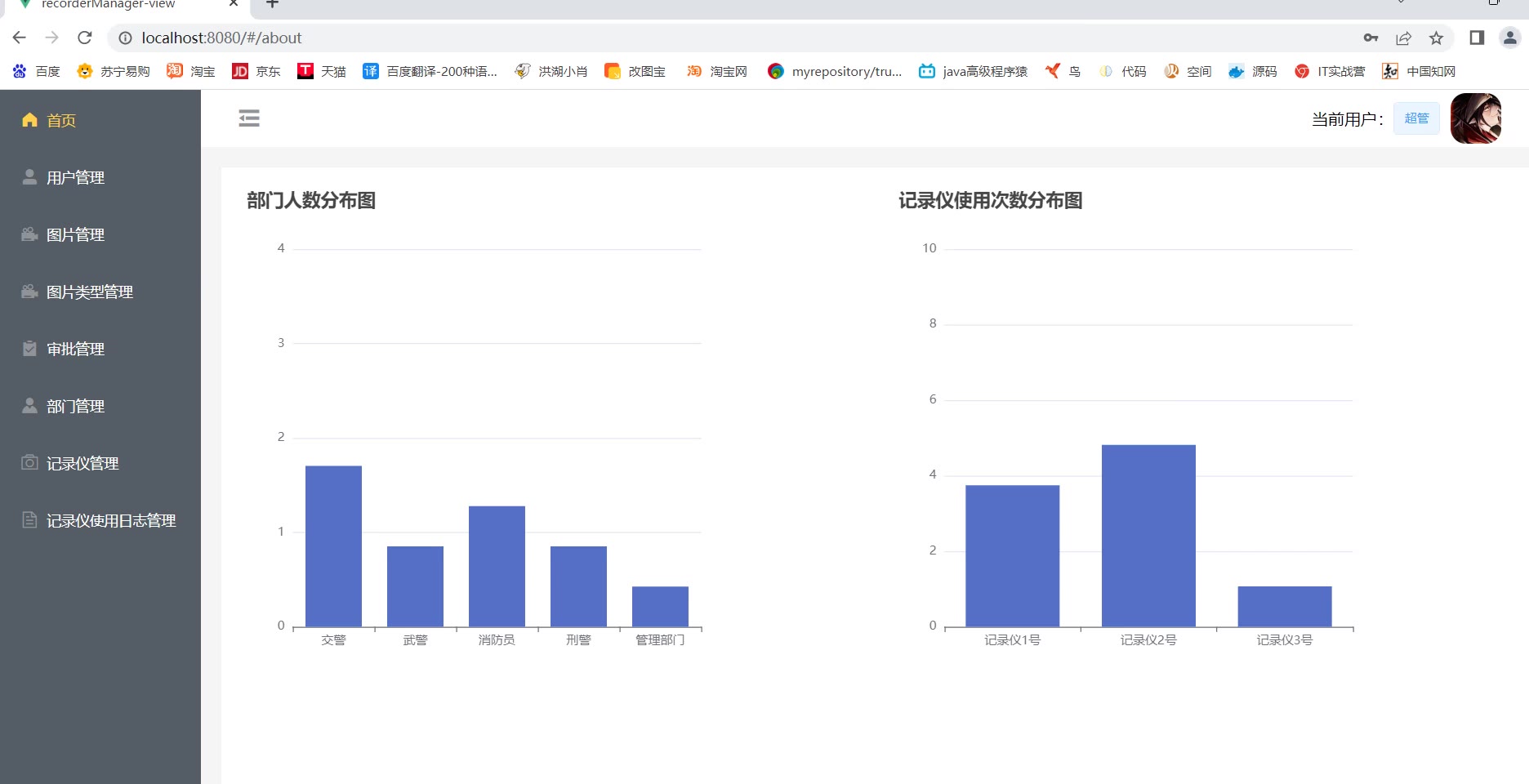Open the 京东 bookmark

coord(256,71)
